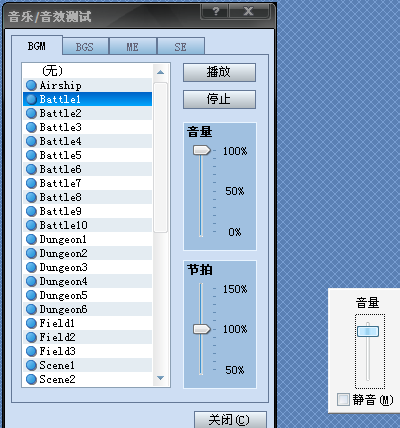Click the blue icon beside Battle4
This screenshot has width=400, height=428.
pos(31,141)
